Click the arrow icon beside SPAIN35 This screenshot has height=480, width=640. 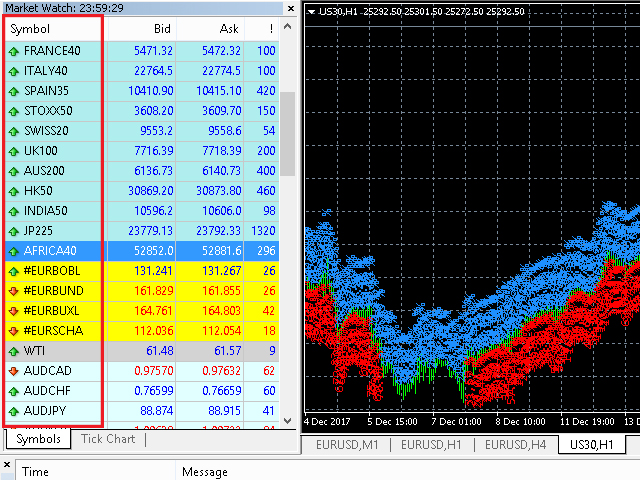click(14, 91)
